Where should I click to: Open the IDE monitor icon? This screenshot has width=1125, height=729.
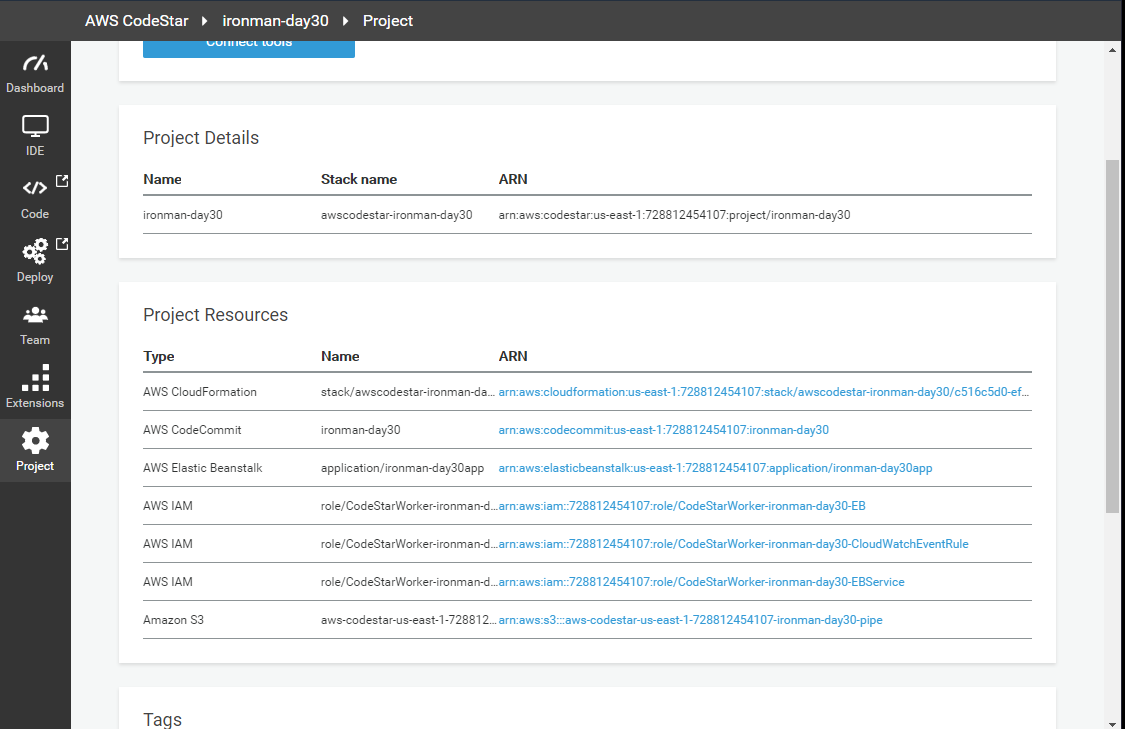[35, 127]
